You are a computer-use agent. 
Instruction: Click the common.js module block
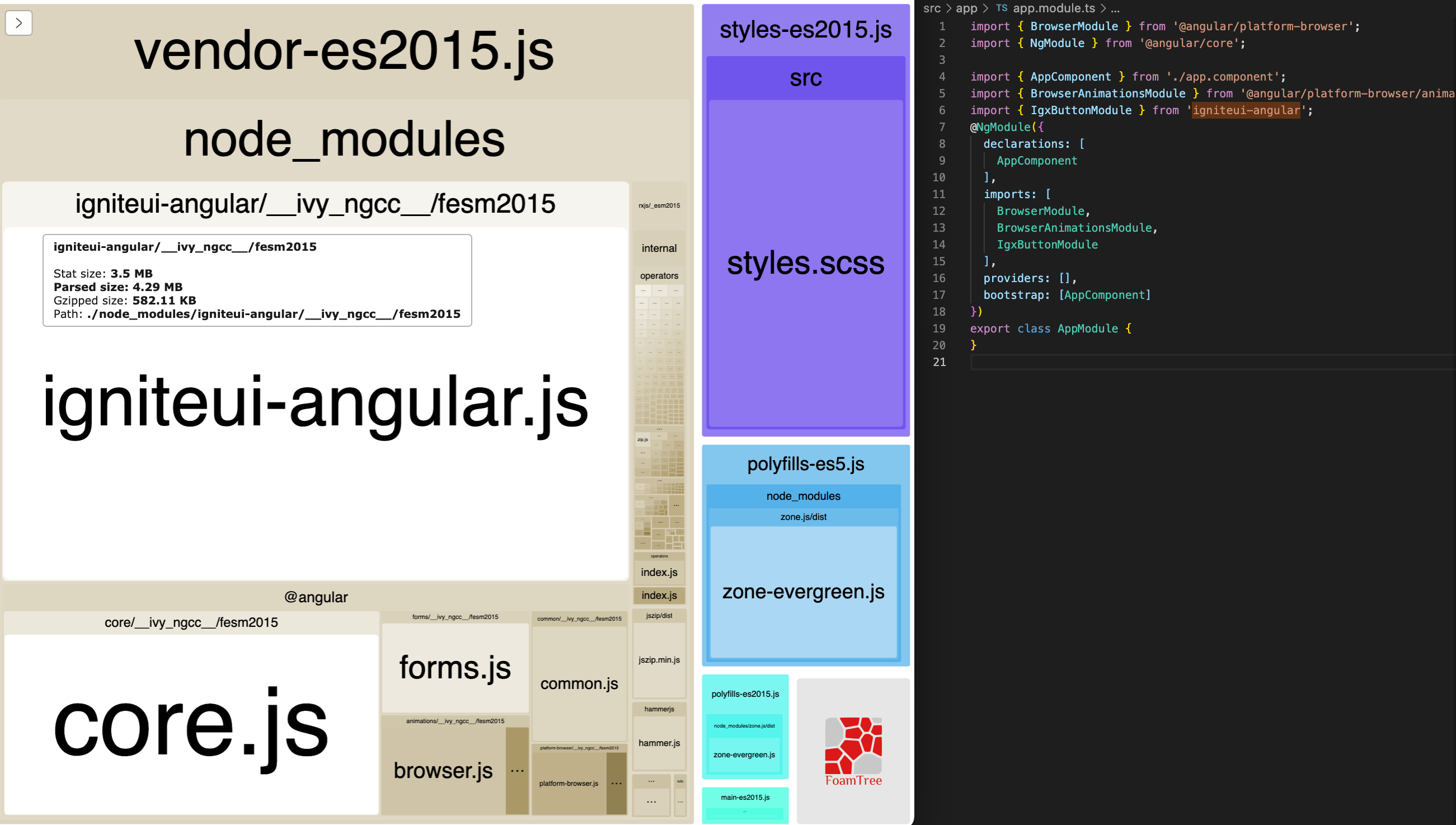point(579,683)
